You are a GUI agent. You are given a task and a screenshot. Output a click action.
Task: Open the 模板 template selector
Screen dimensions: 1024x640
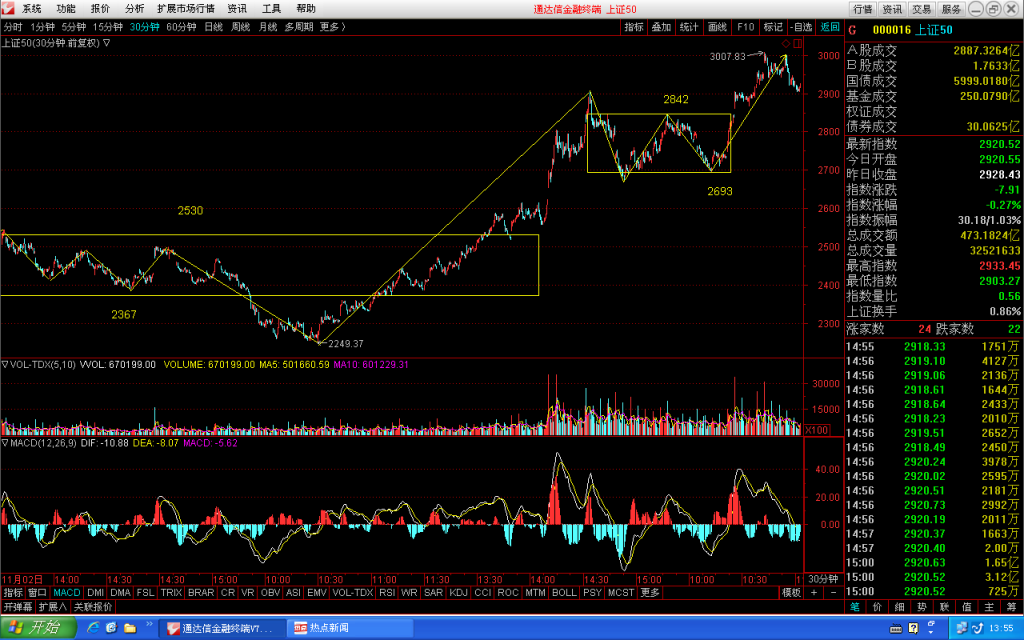pyautogui.click(x=791, y=592)
